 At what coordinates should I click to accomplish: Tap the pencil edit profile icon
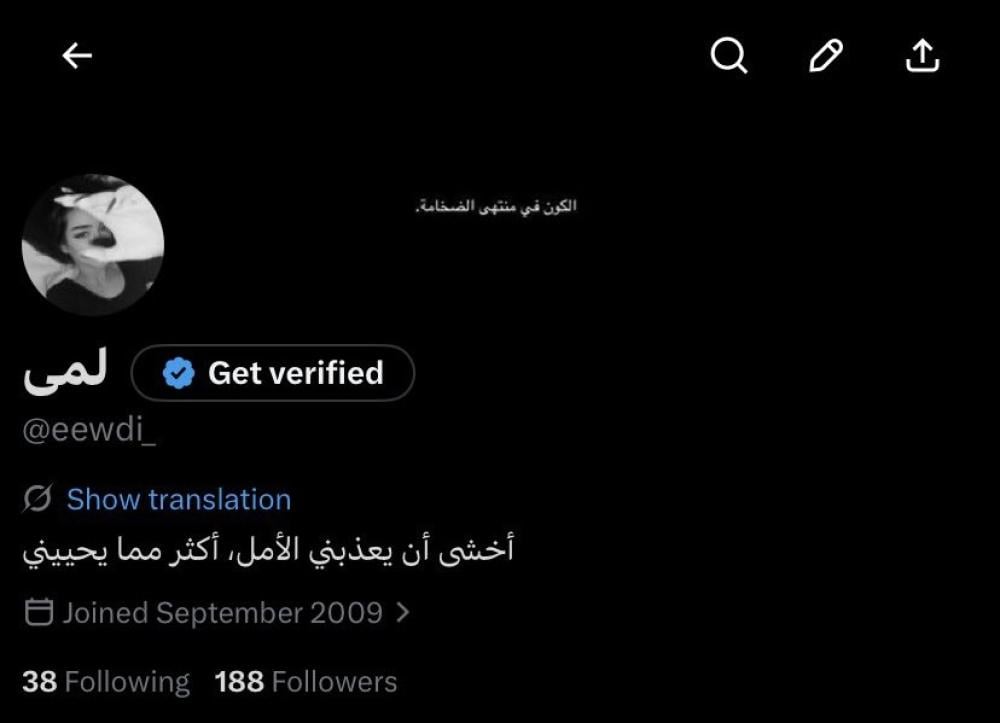826,56
